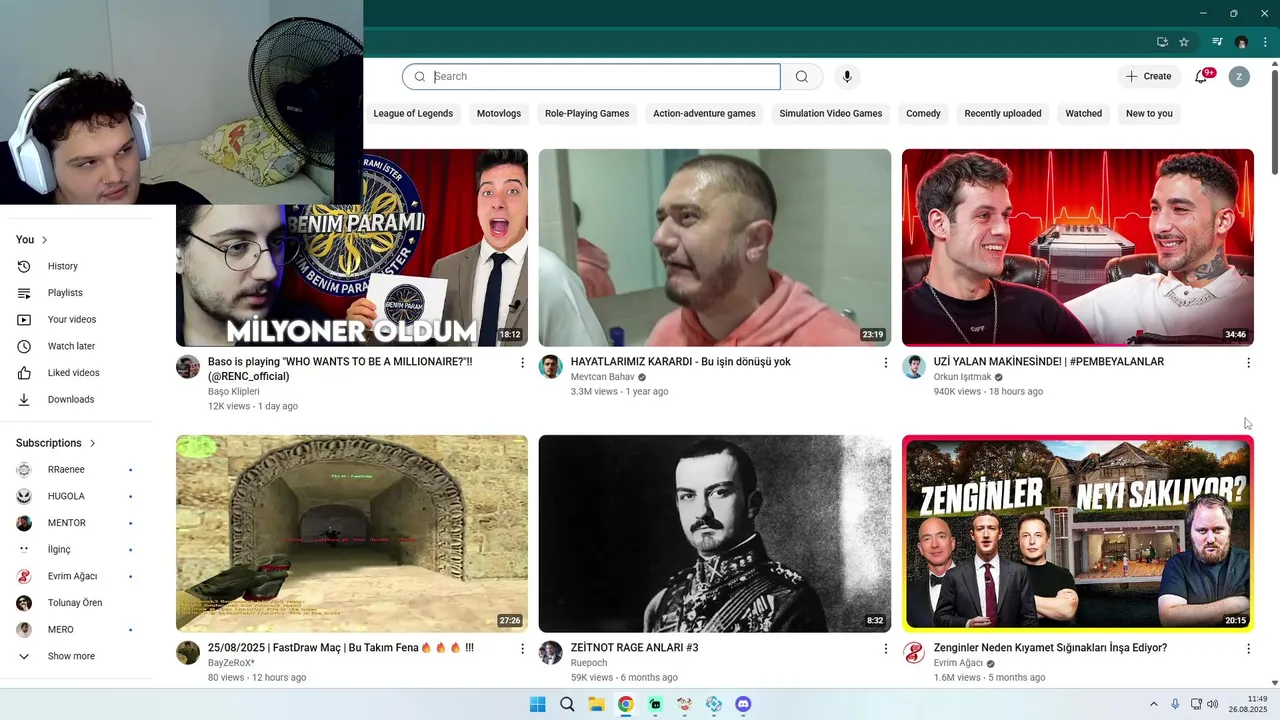Open Ruepoch channel avatar
This screenshot has width=1280, height=720.
[x=551, y=653]
